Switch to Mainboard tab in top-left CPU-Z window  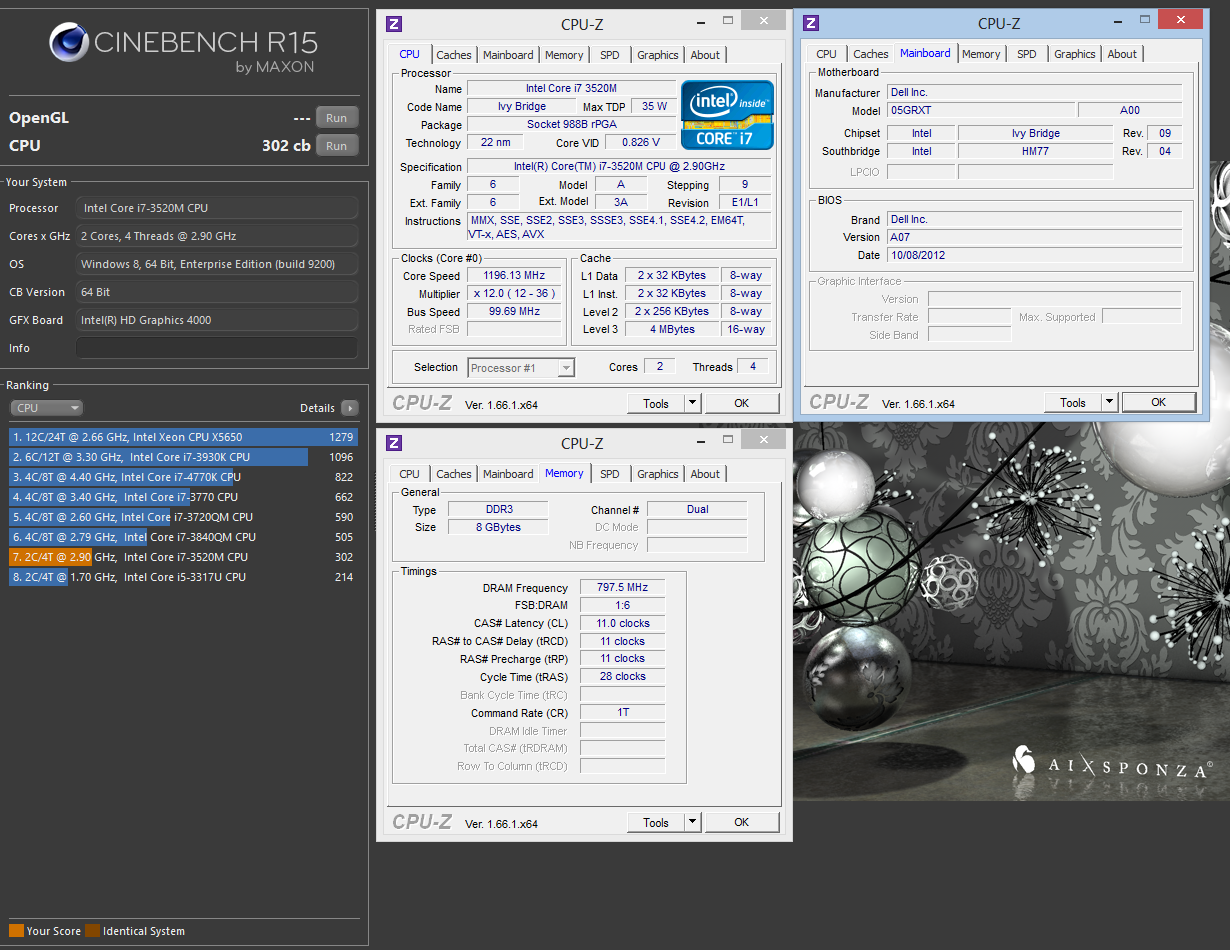[x=508, y=55]
